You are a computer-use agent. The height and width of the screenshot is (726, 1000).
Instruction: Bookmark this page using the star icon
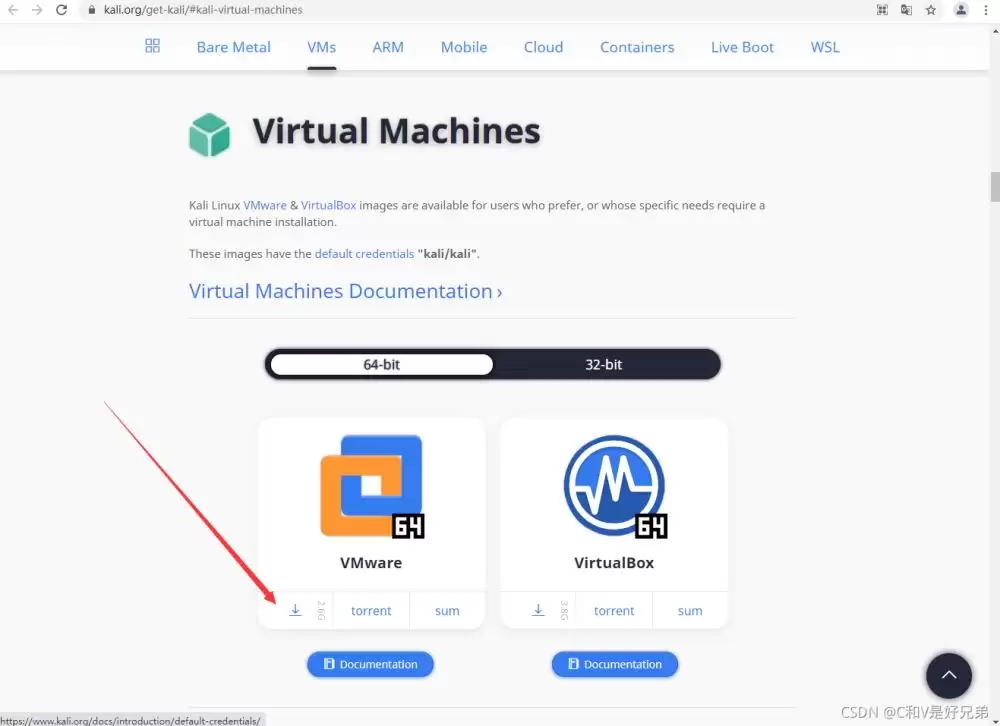[931, 9]
